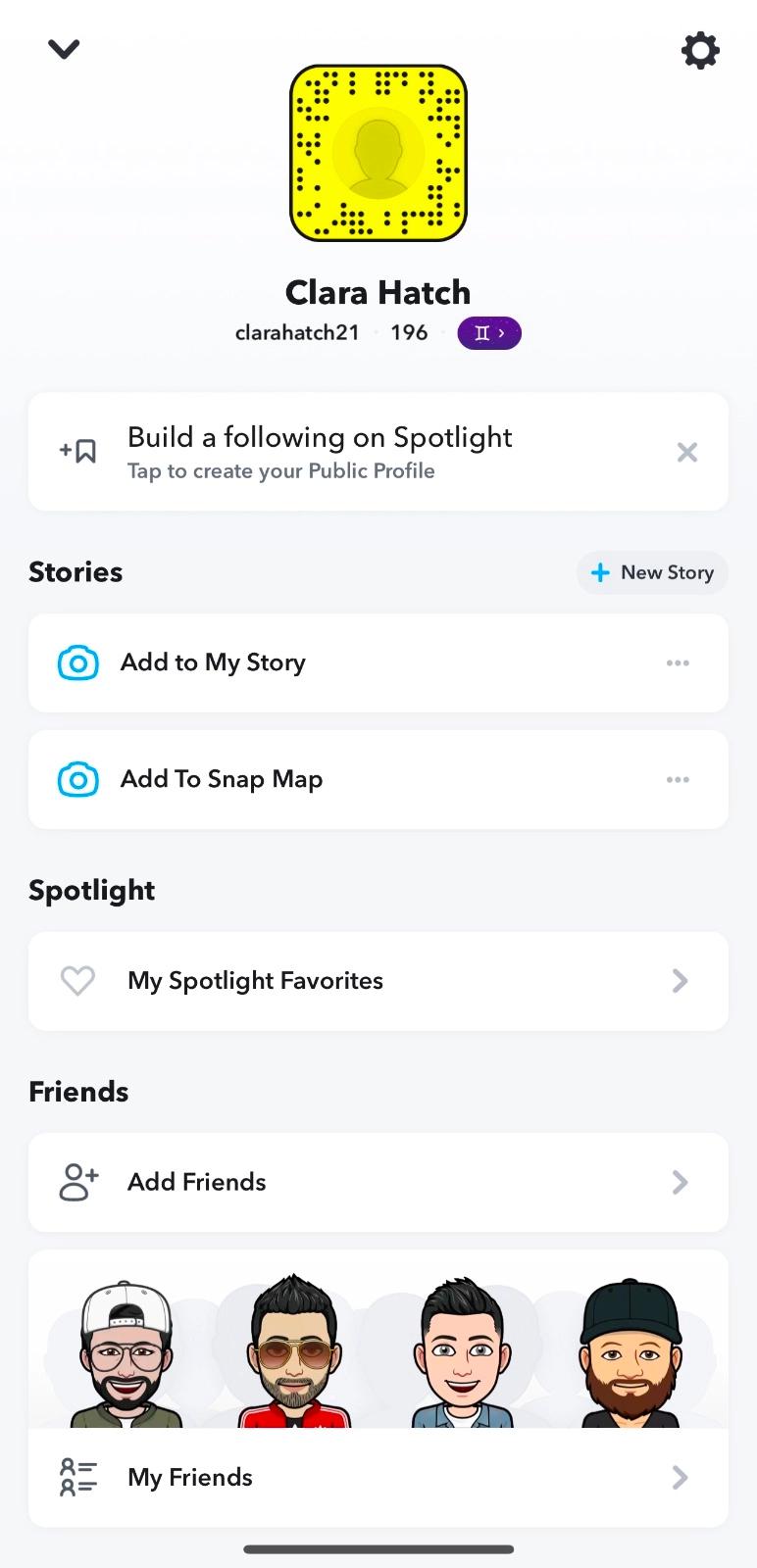Open settings via the gear icon
This screenshot has height=1568, width=757.
[700, 50]
